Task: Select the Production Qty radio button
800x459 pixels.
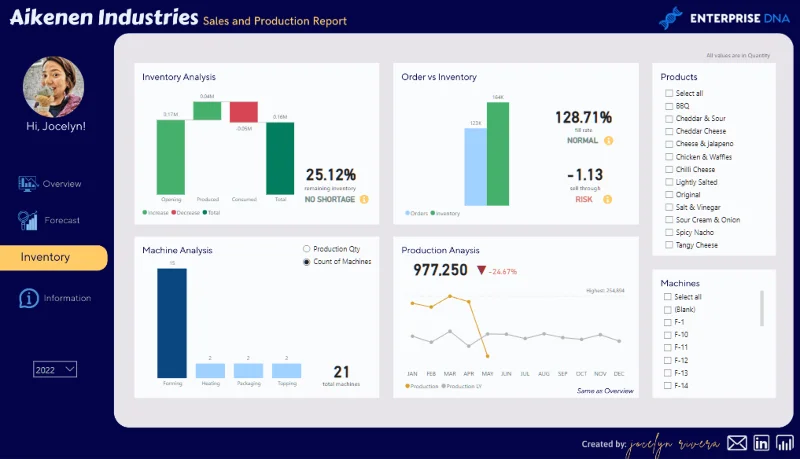Action: click(306, 249)
